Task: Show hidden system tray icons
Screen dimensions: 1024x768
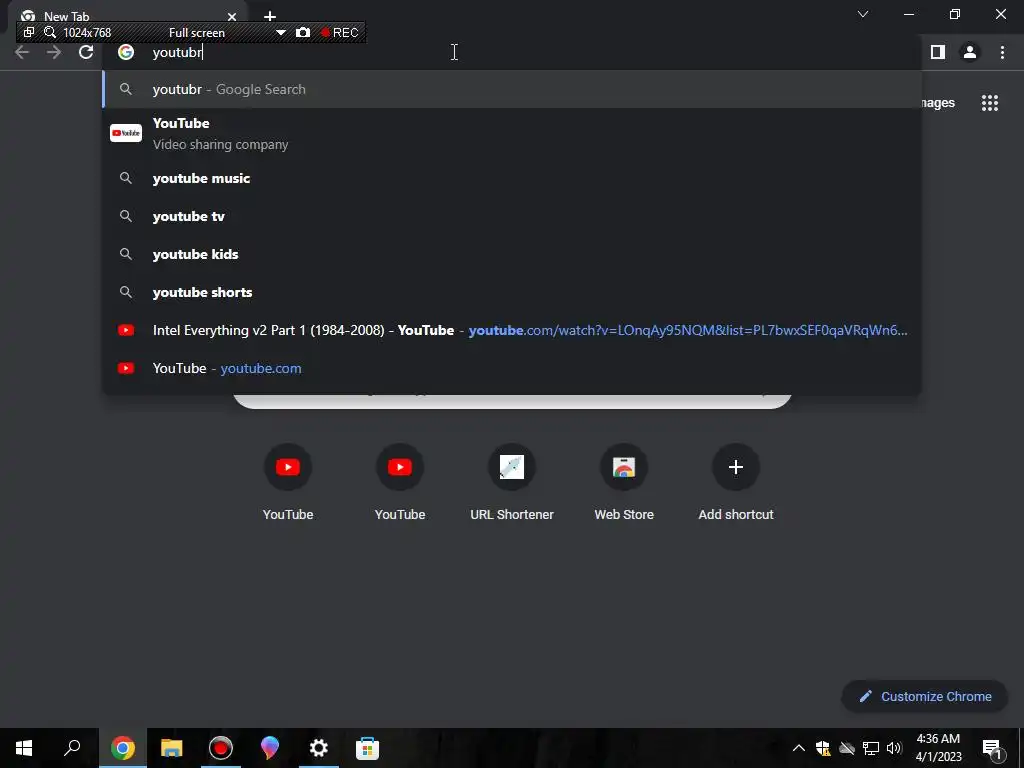Action: point(799,748)
